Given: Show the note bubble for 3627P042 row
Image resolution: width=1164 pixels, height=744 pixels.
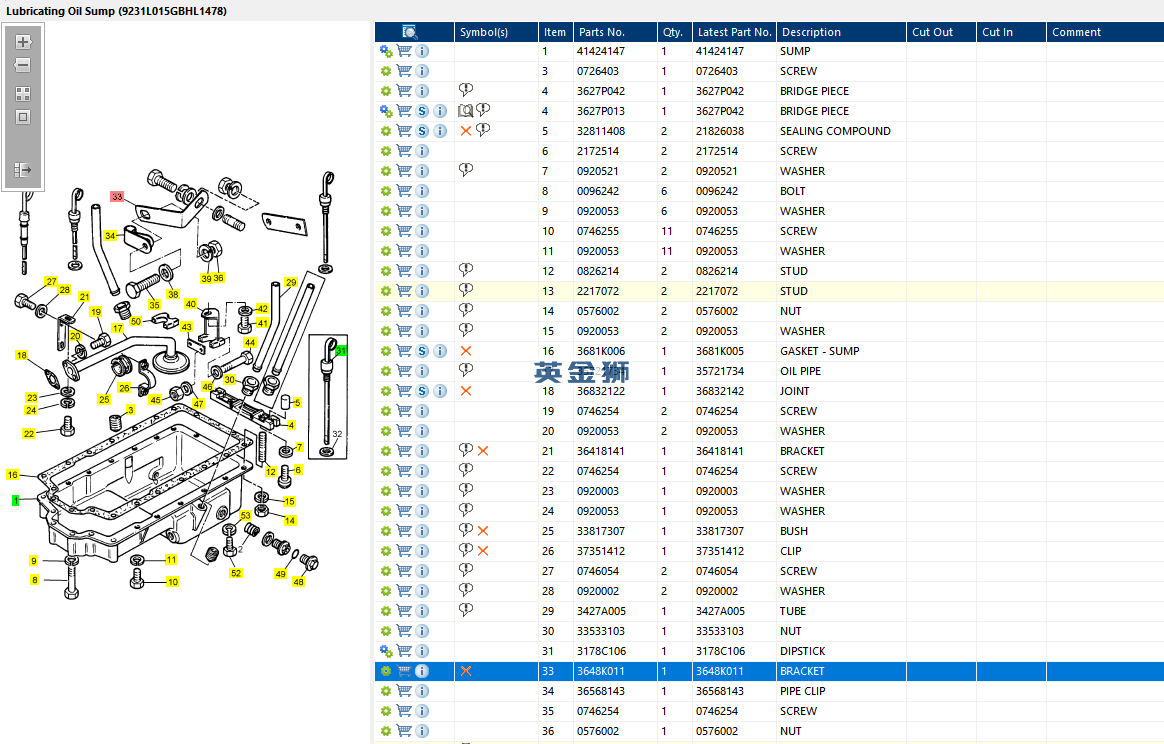Looking at the screenshot, I should [465, 90].
